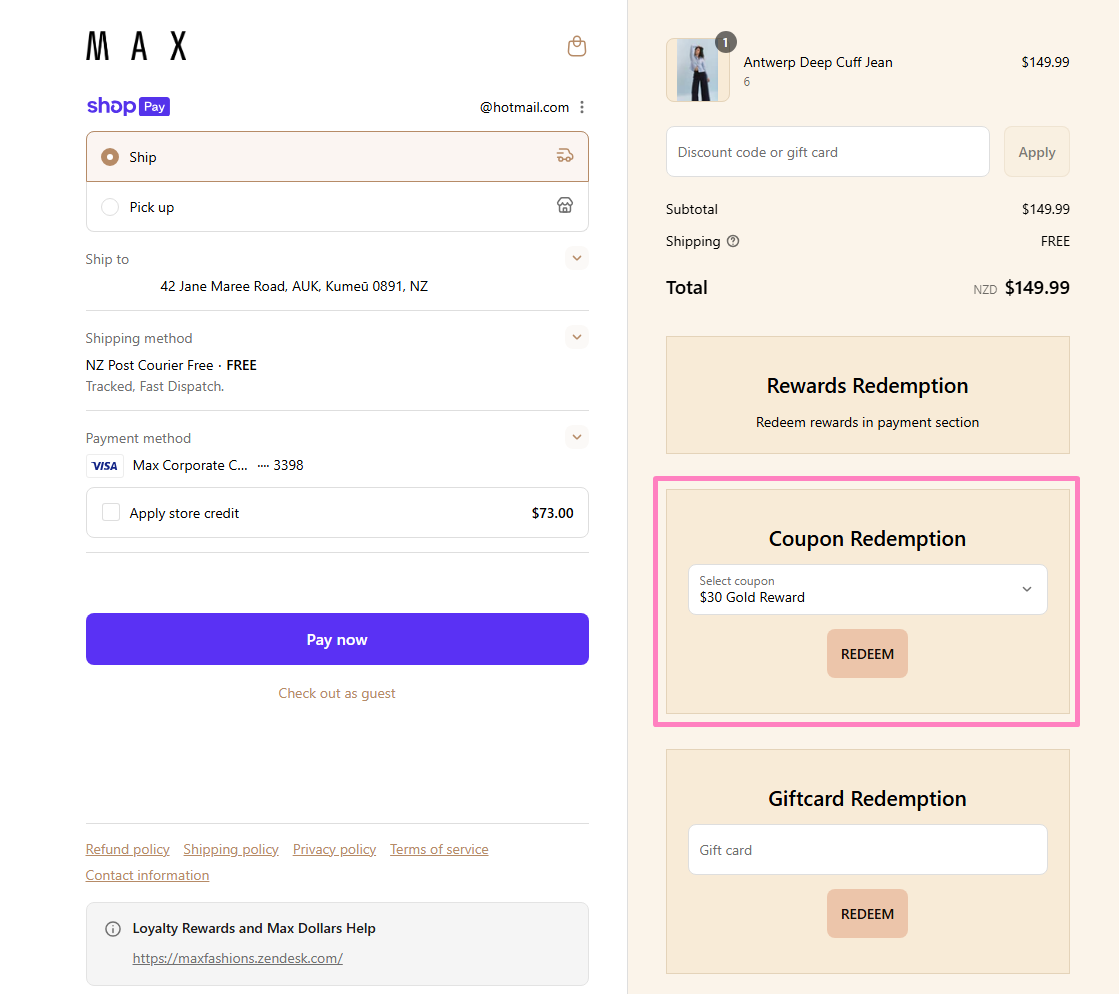
Task: Click Check out as guest link
Action: pos(337,693)
